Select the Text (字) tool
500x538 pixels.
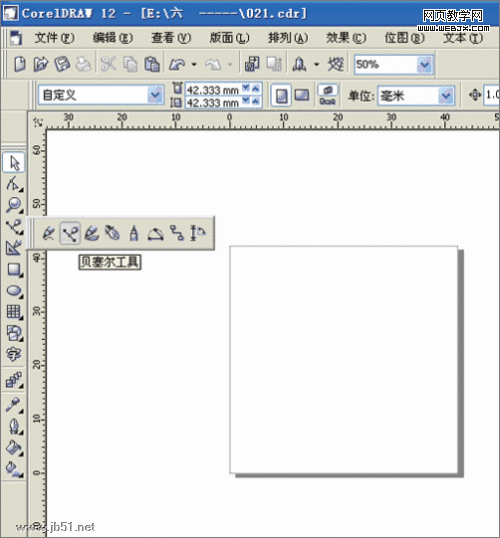(14, 354)
